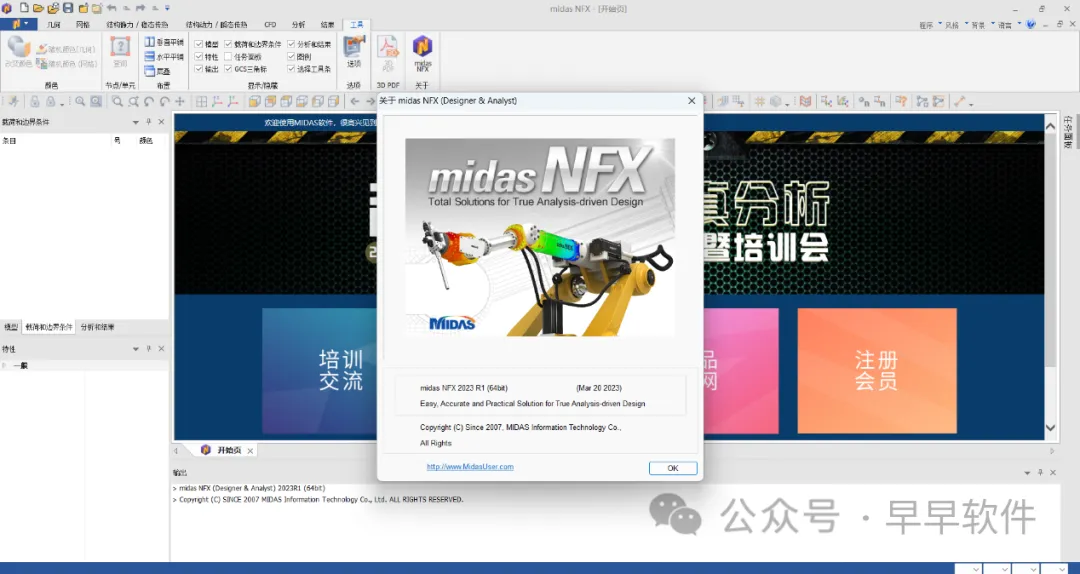Select the 模型 tab in left panel
This screenshot has width=1080, height=574.
11,327
